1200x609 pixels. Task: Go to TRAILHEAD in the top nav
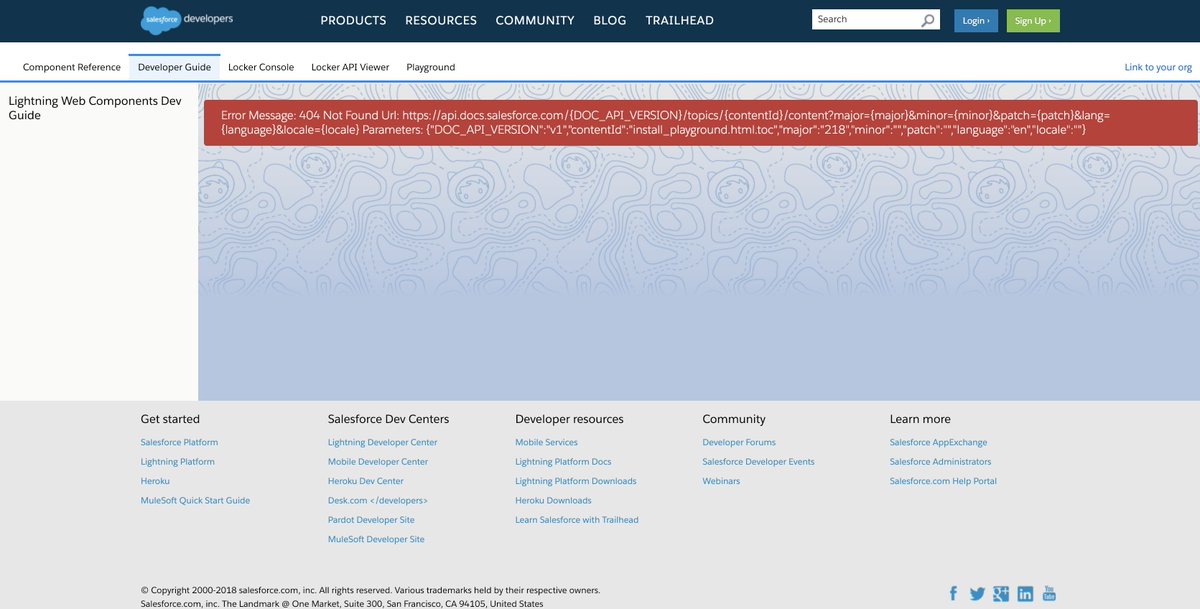680,20
